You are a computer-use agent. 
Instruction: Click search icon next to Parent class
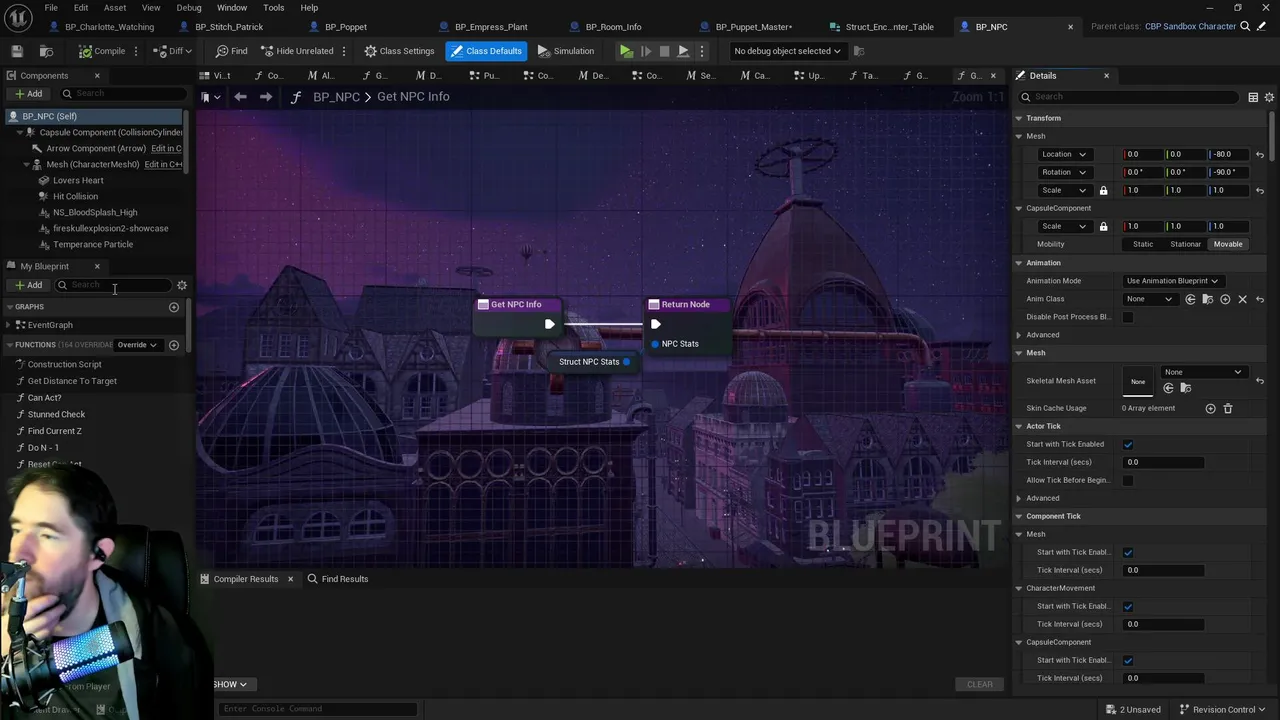[1245, 27]
